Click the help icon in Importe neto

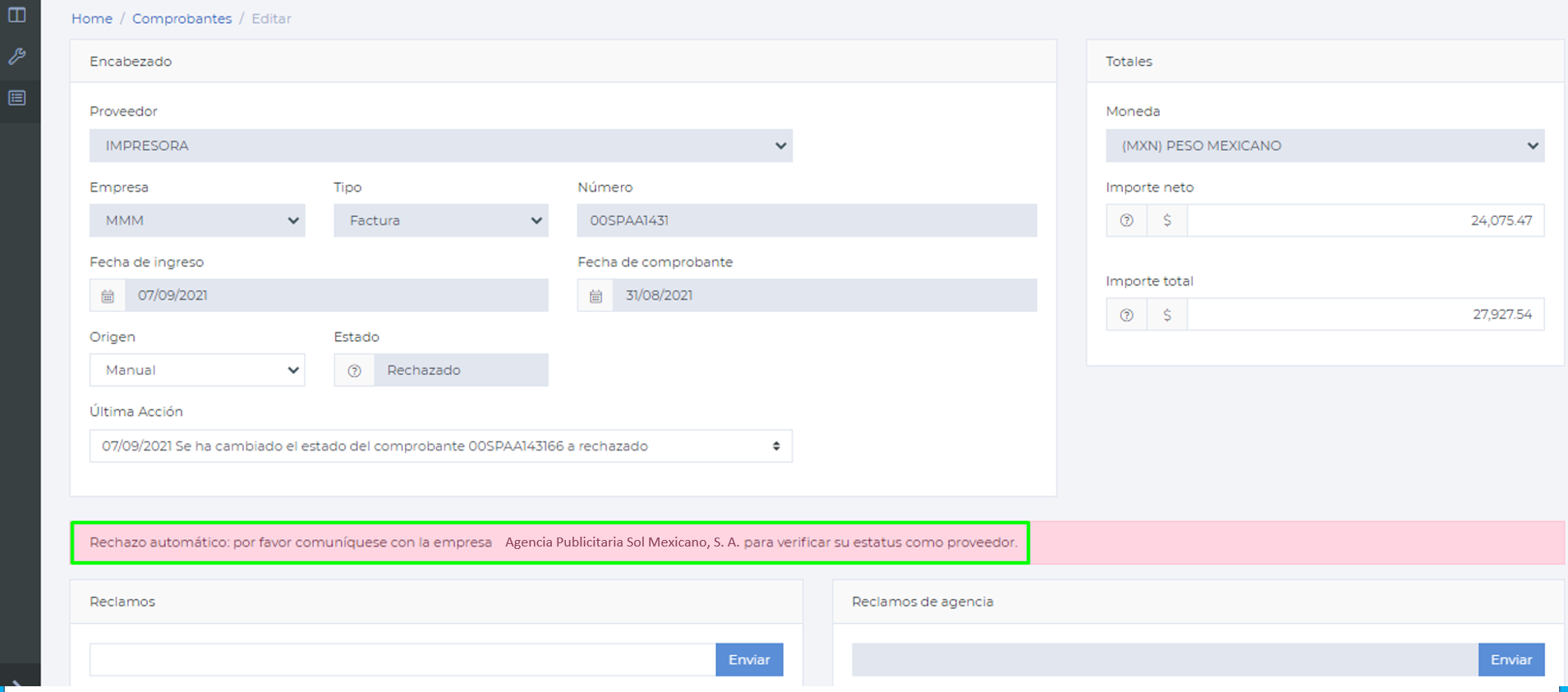pyautogui.click(x=1126, y=220)
